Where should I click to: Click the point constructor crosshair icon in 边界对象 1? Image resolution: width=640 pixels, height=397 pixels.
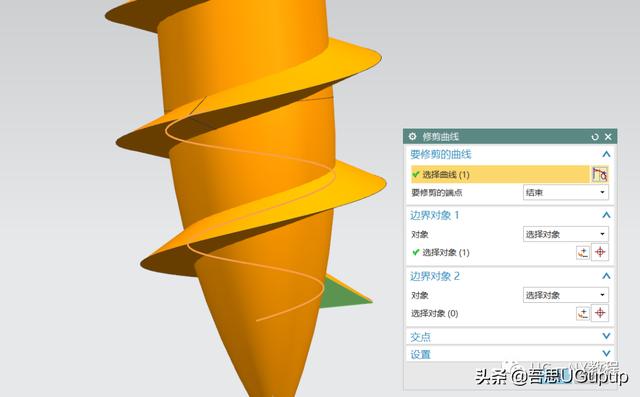(x=600, y=252)
